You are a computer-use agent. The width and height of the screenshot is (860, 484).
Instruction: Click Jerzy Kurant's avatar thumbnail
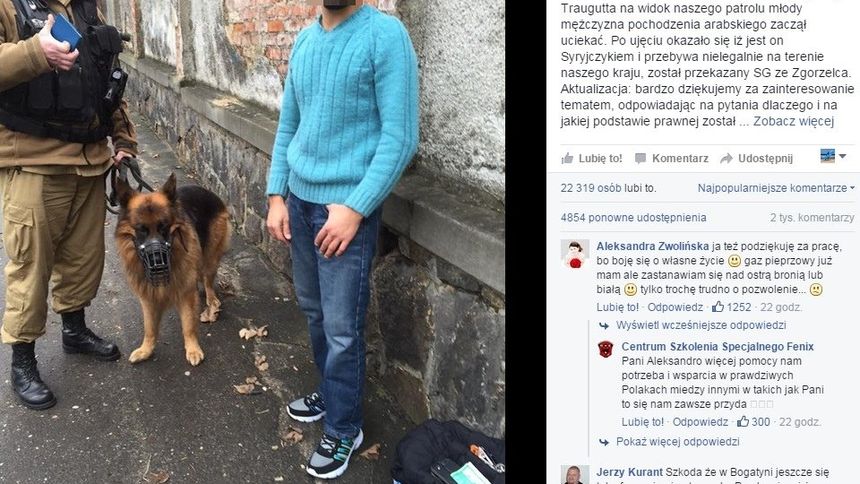tap(575, 475)
